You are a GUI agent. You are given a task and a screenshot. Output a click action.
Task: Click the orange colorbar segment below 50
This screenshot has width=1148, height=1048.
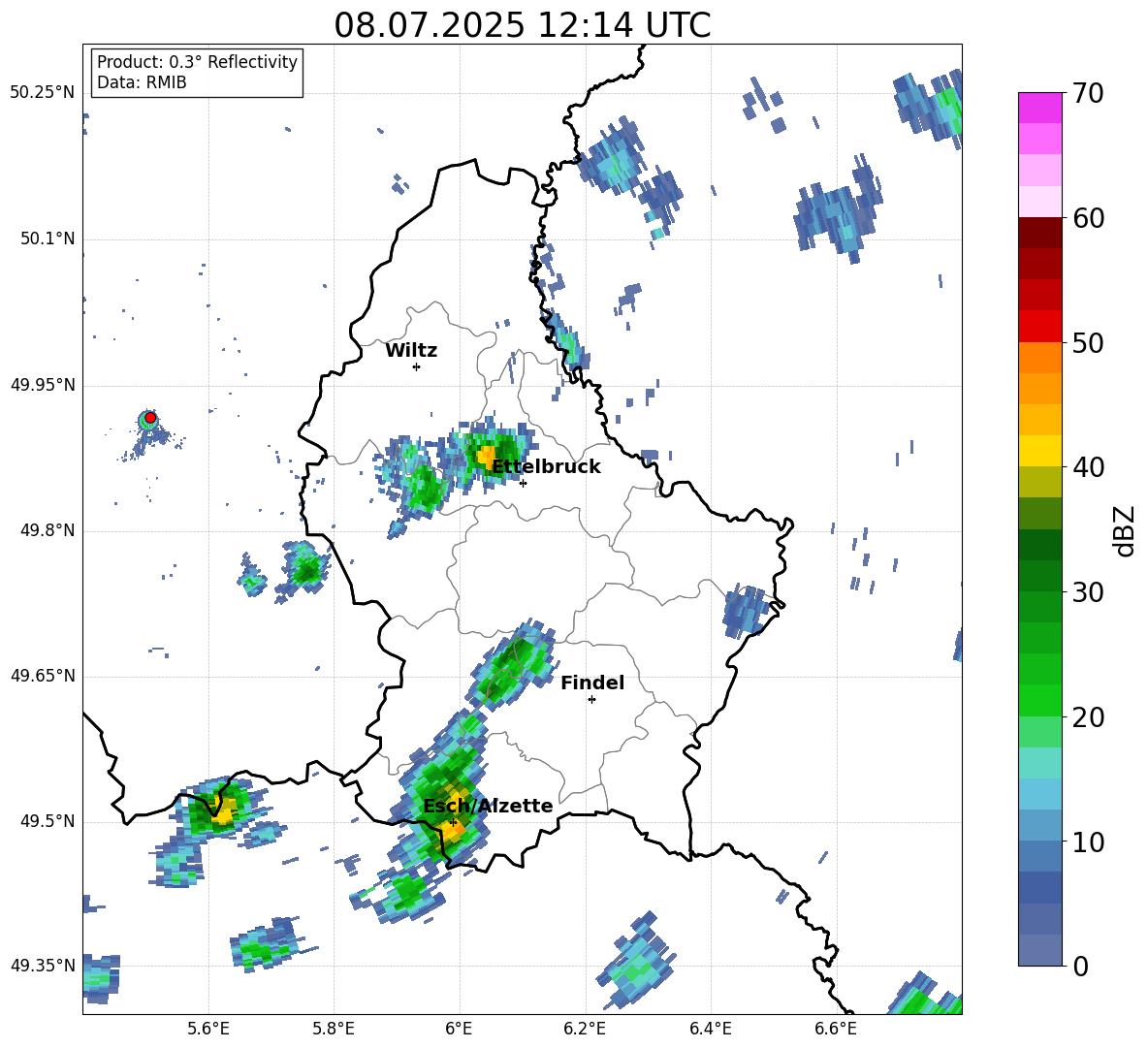click(1039, 358)
